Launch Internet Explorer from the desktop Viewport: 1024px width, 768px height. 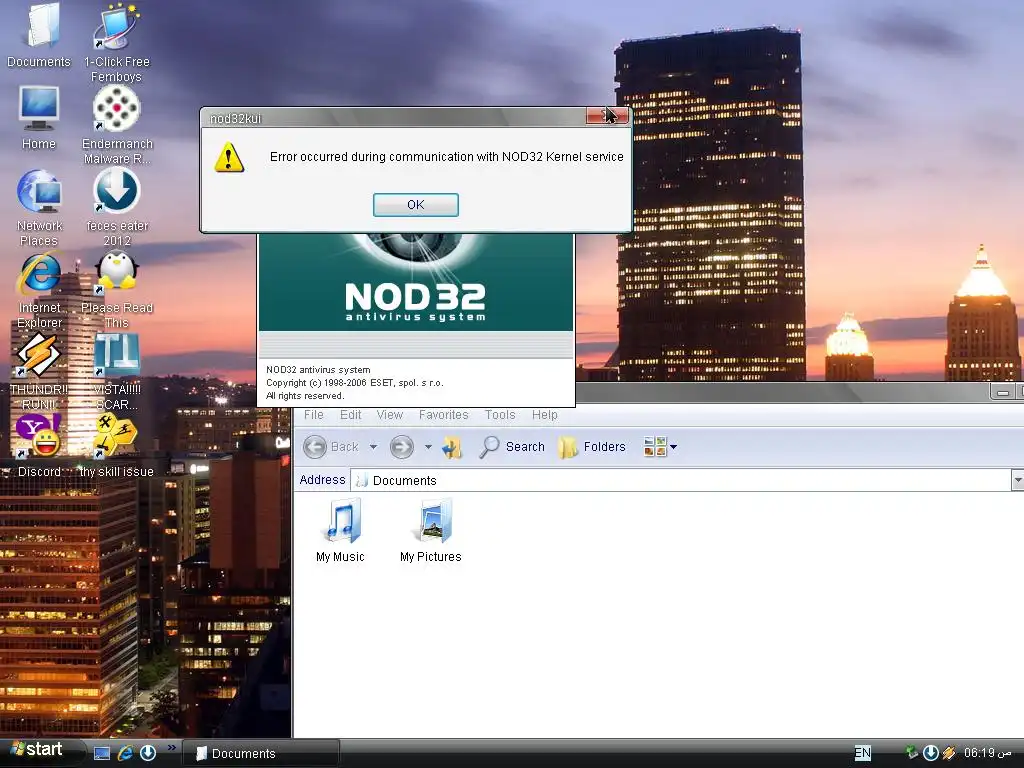pos(39,291)
